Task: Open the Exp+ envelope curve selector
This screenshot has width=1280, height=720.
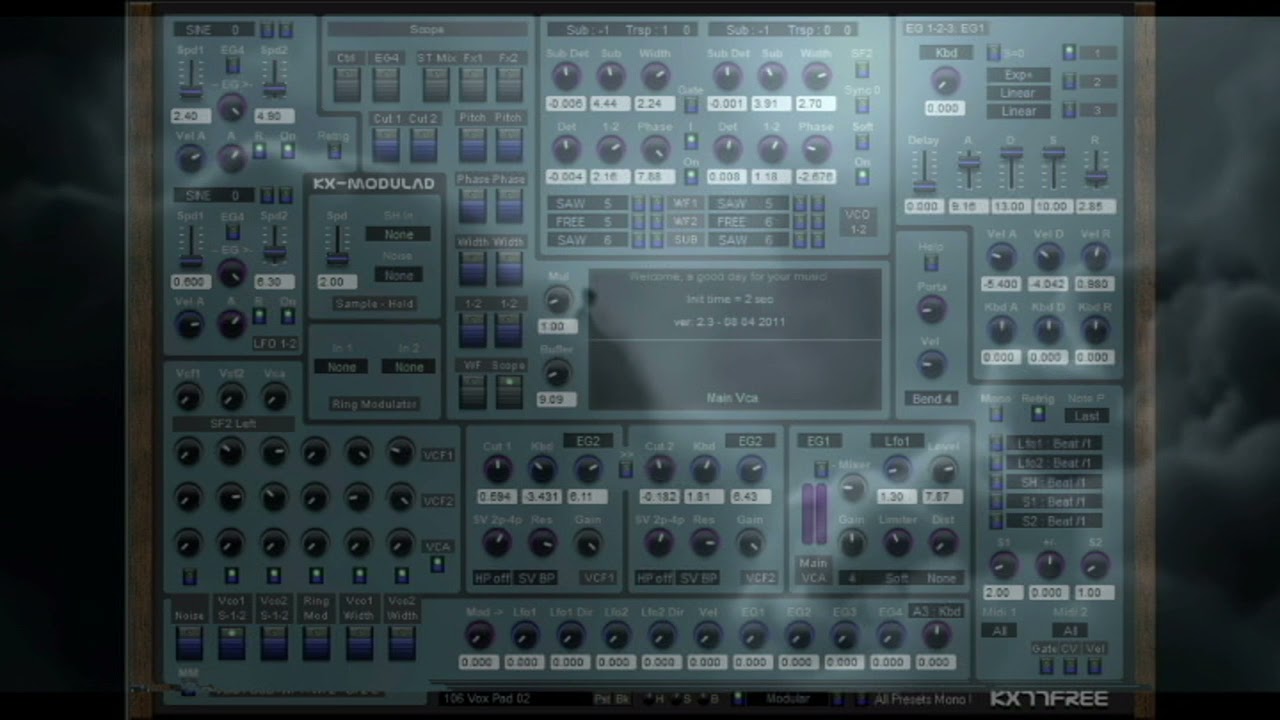Action: point(1018,75)
